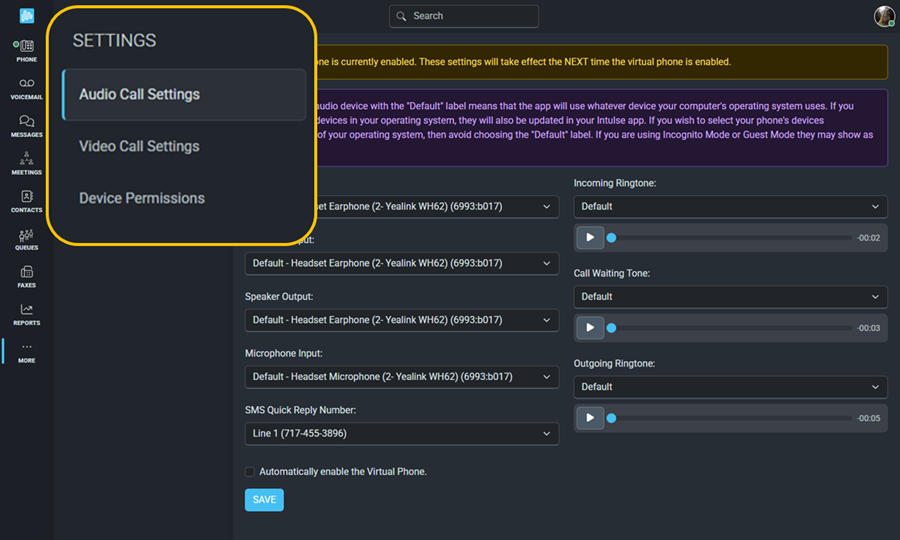Select the Contacts sidebar icon
Viewport: 900px width, 540px height.
click(26, 200)
